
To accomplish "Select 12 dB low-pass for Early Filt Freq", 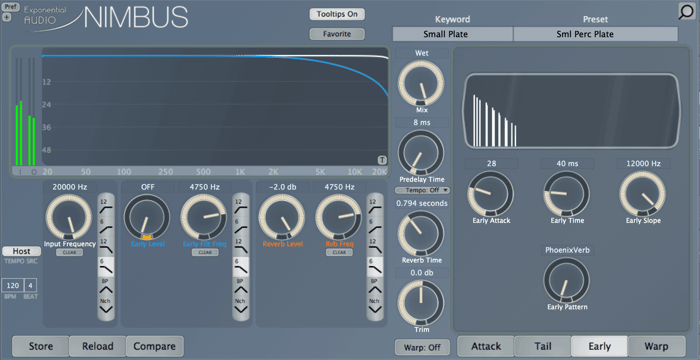I will tap(241, 246).
